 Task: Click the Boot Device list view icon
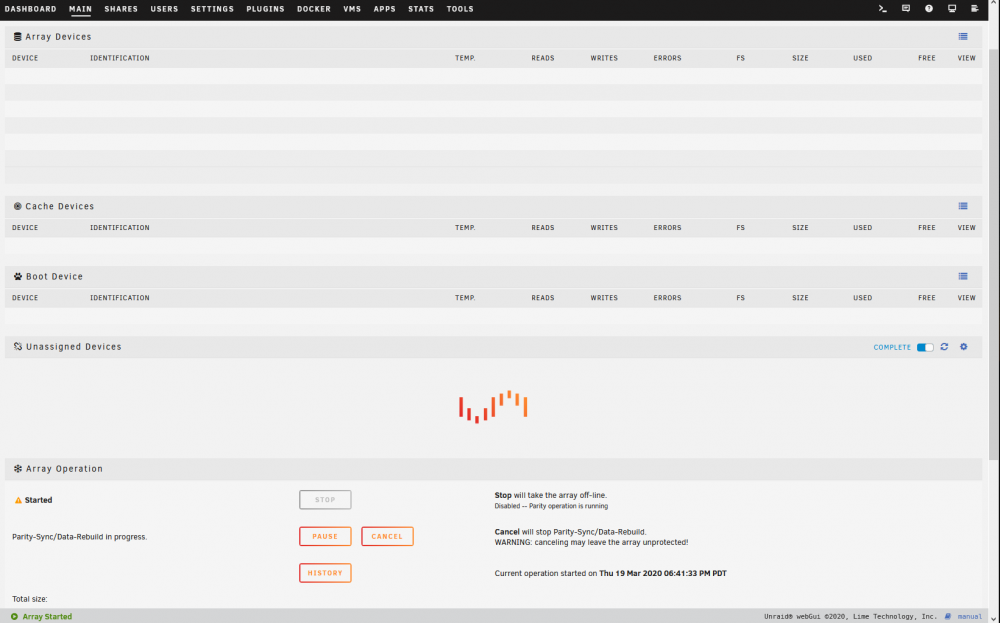click(x=963, y=276)
